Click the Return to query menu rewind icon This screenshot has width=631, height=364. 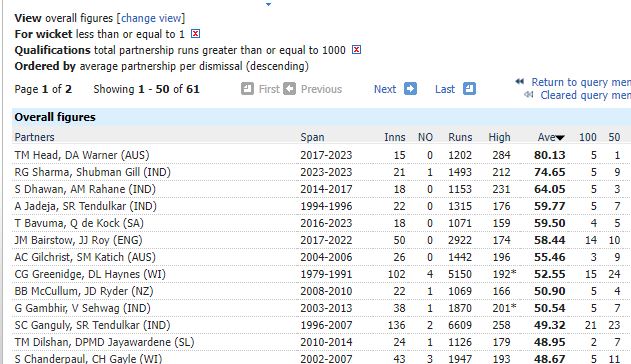point(520,82)
